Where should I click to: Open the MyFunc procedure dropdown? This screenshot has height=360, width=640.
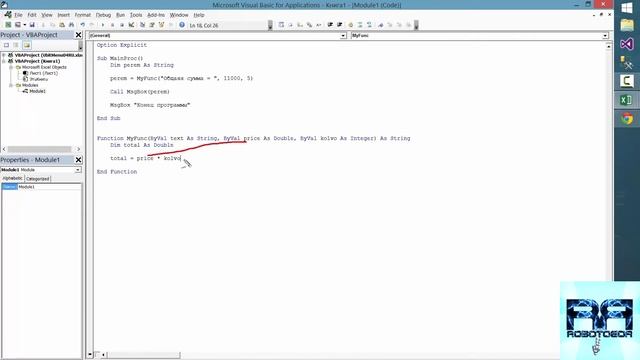[605, 36]
